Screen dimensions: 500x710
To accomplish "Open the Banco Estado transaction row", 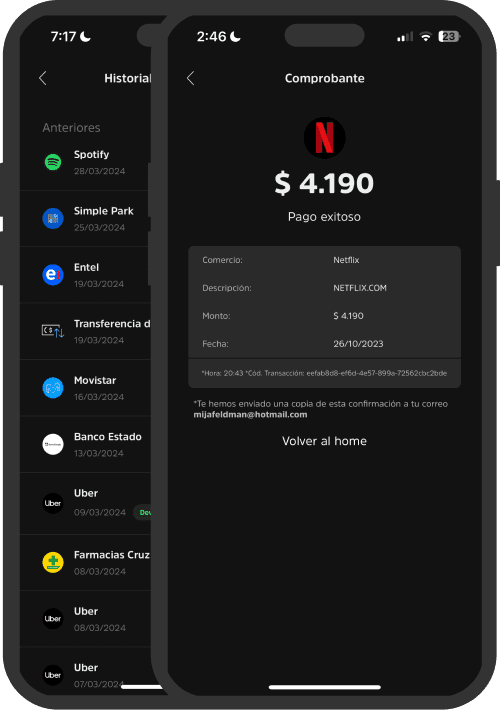I will tap(86, 445).
